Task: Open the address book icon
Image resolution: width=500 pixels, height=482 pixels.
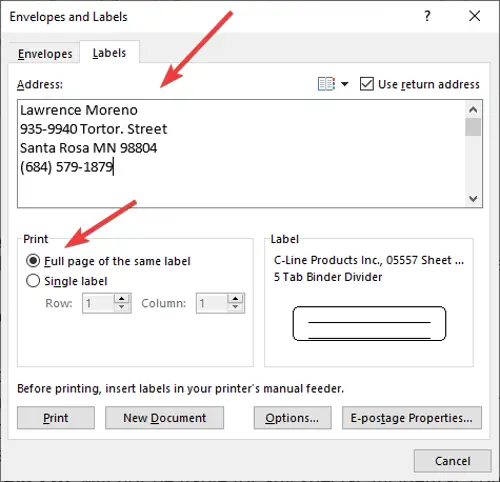Action: (326, 84)
